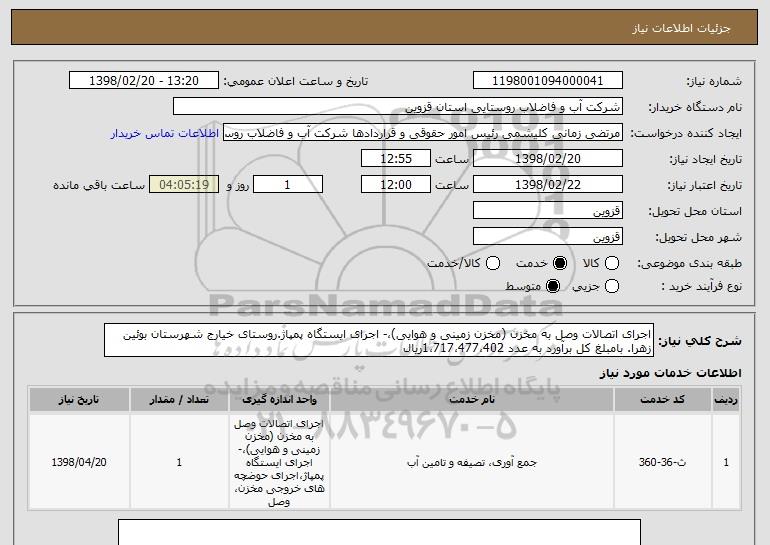The width and height of the screenshot is (770, 545).
Task: Click the تاریخ نیاز column header
Action: point(79,400)
